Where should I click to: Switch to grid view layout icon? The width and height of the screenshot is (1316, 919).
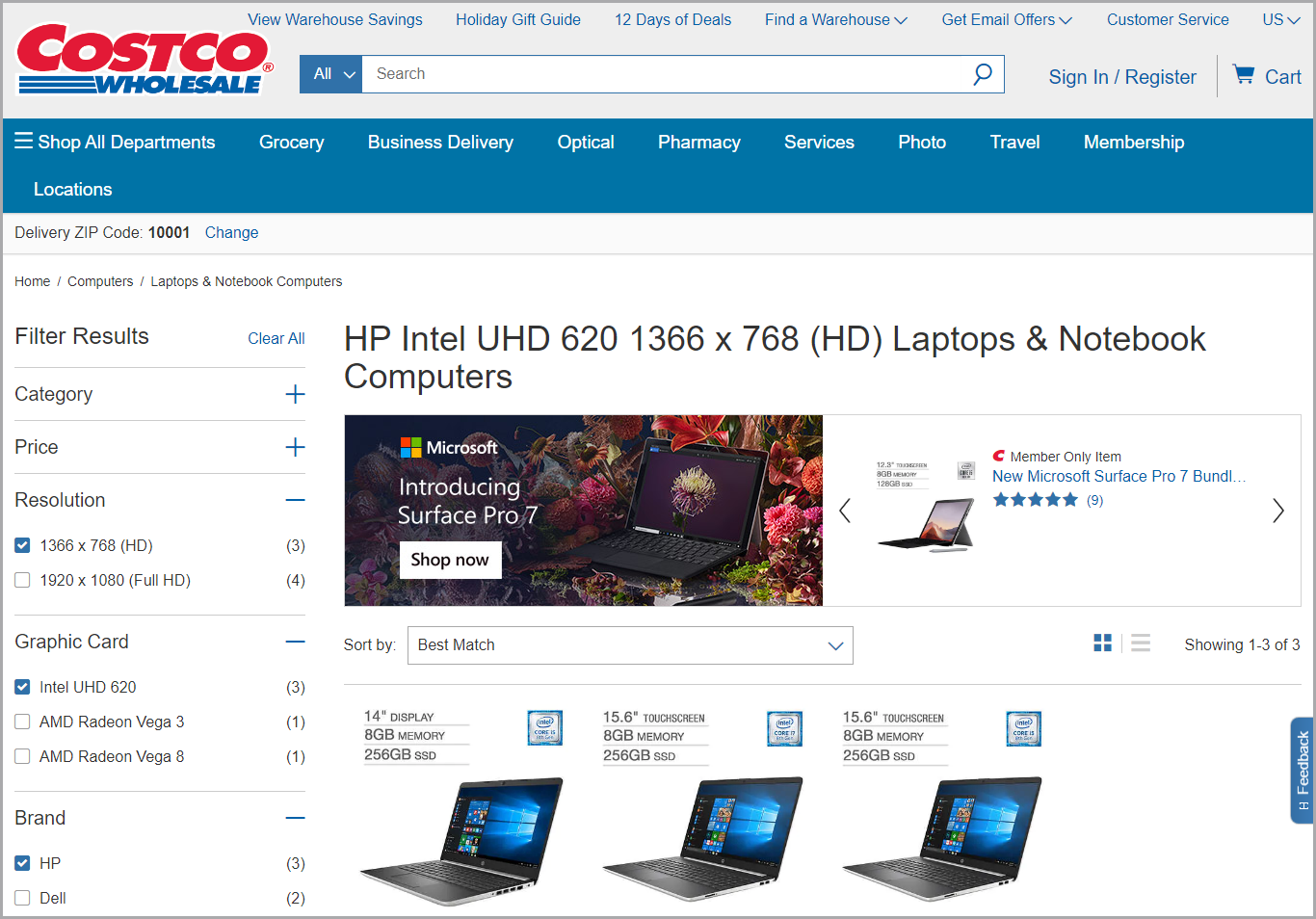1102,643
